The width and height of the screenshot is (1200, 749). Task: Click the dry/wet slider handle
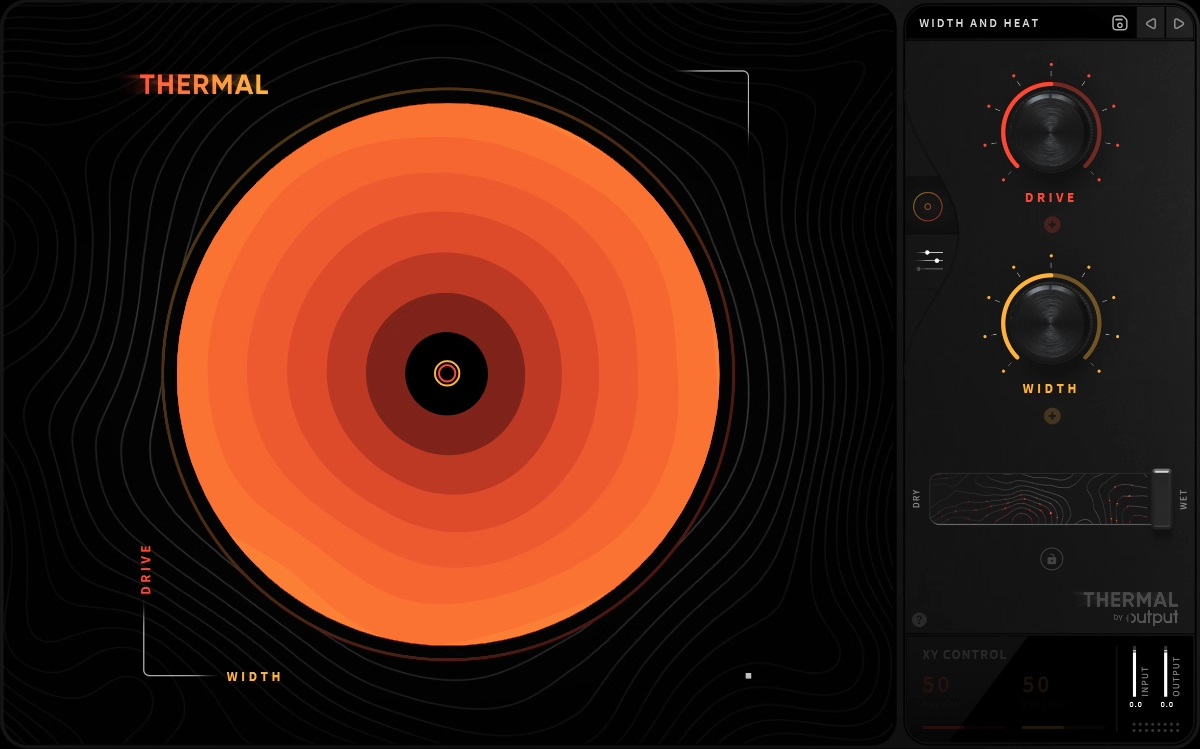click(x=1161, y=498)
